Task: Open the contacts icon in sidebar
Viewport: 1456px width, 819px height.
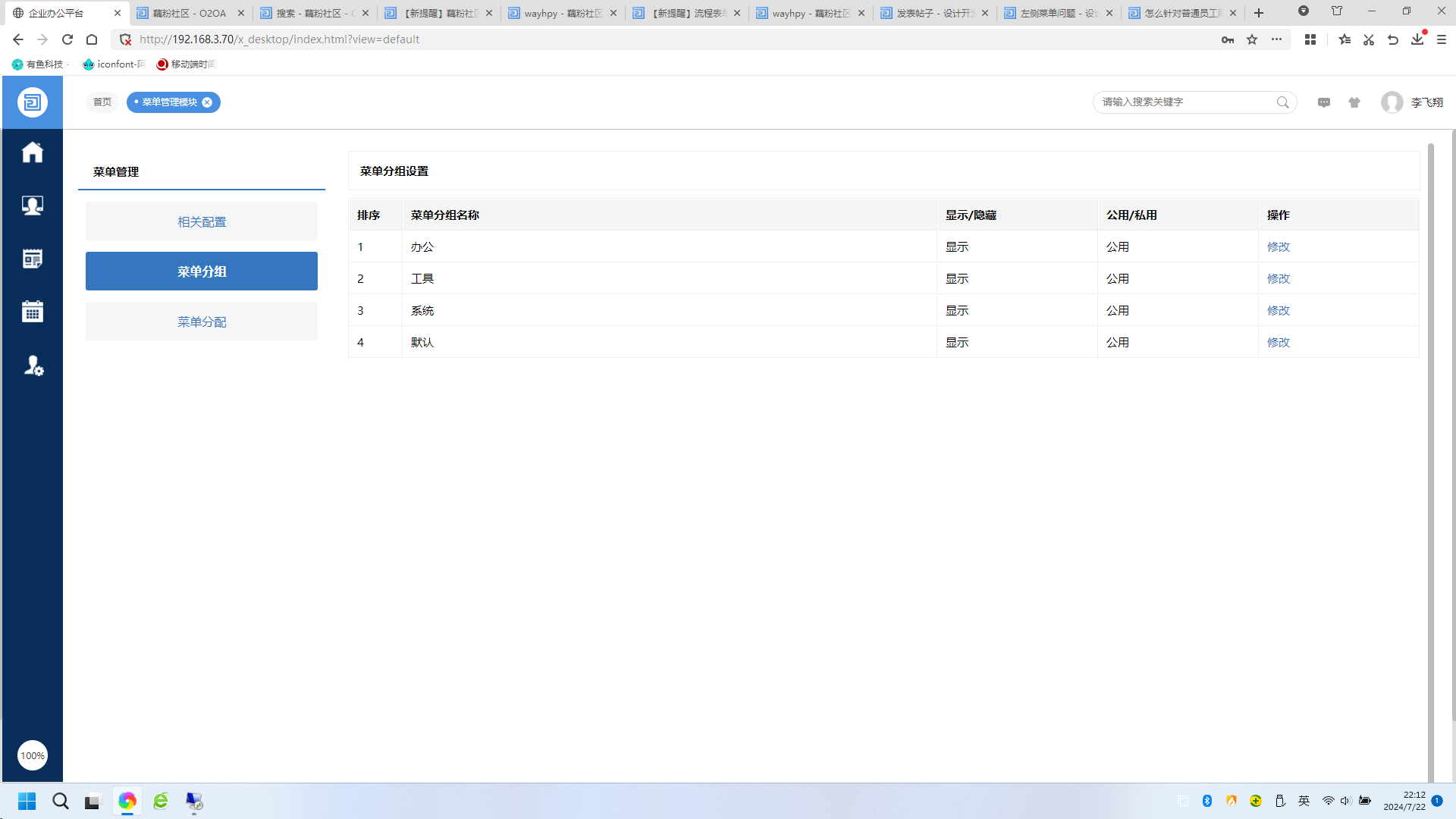Action: click(x=32, y=206)
